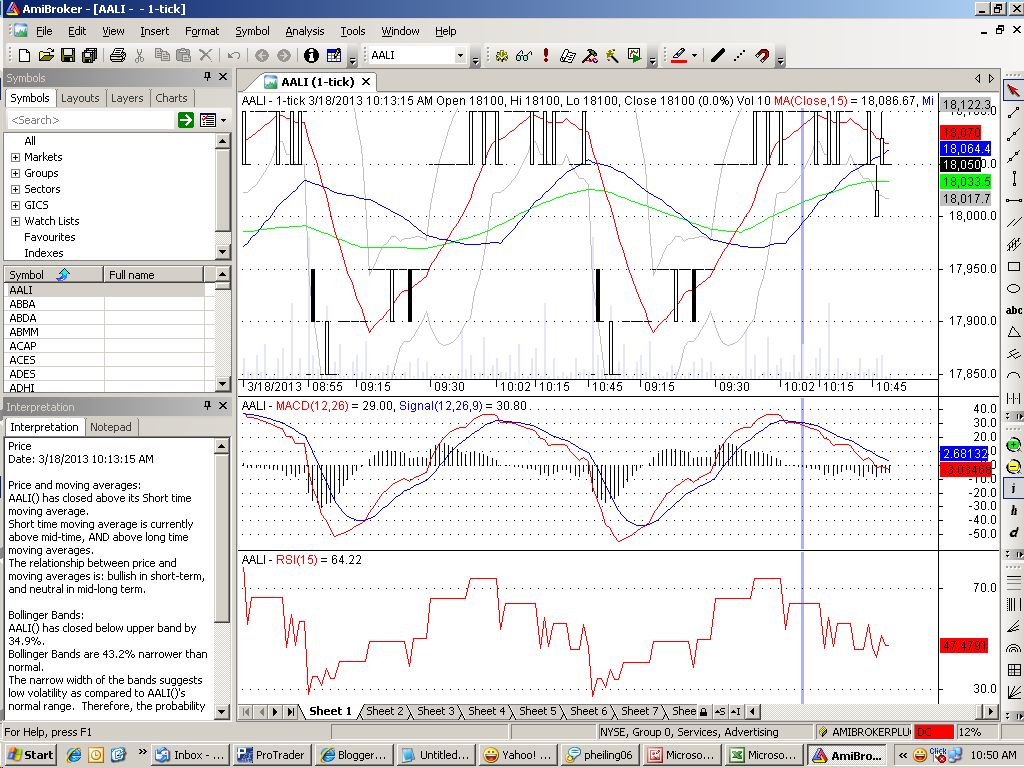Select the black thick line style icon
Image resolution: width=1024 pixels, height=768 pixels.
point(717,56)
